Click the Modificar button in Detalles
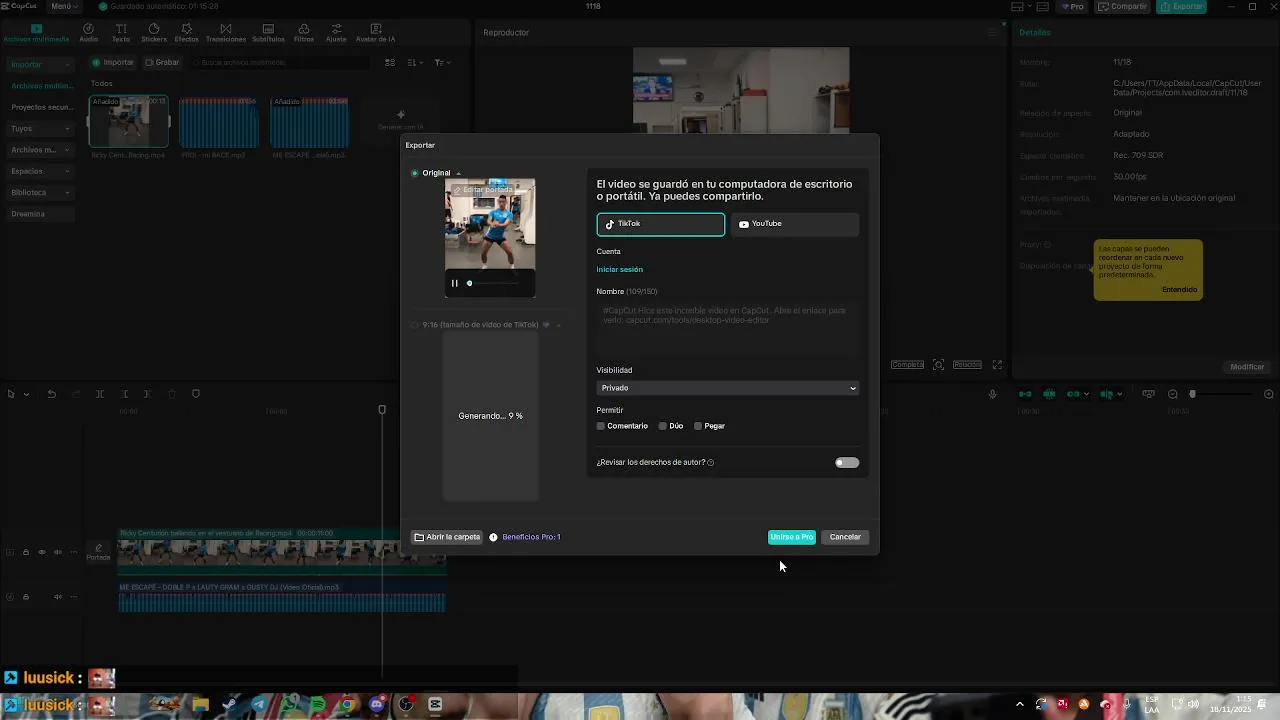Viewport: 1280px width, 720px height. pyautogui.click(x=1247, y=367)
